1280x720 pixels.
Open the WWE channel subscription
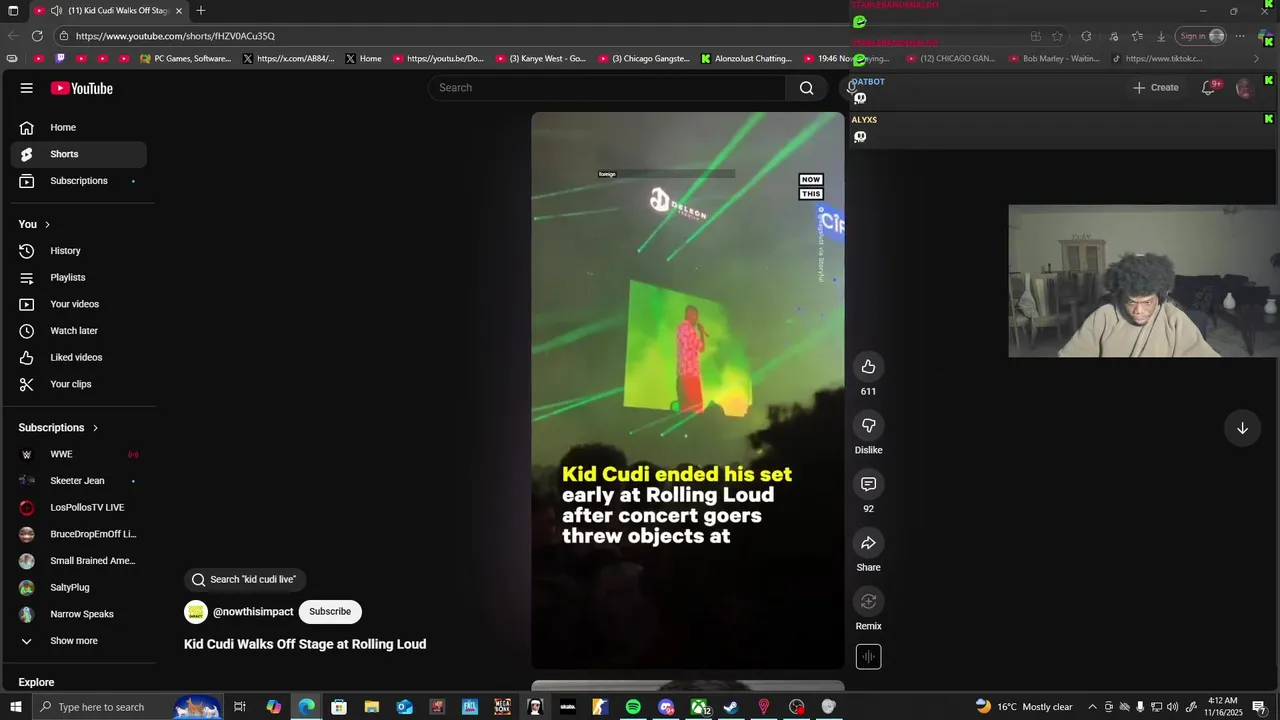(x=79, y=454)
